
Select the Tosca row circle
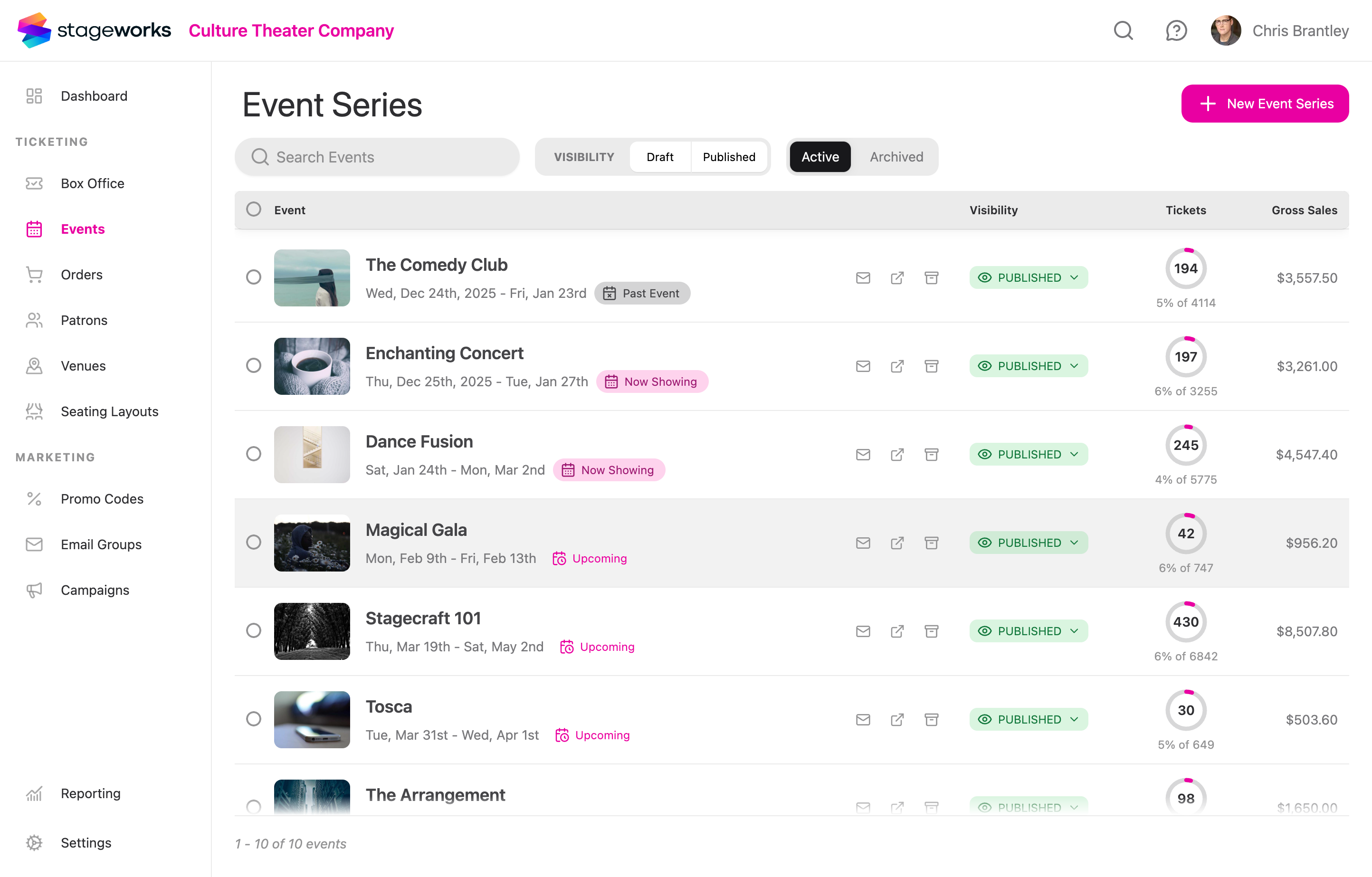(253, 719)
